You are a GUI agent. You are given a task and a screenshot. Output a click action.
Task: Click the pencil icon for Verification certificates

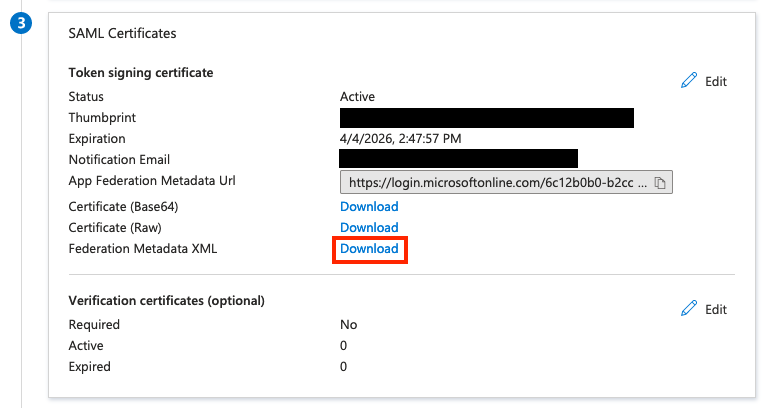pos(689,308)
